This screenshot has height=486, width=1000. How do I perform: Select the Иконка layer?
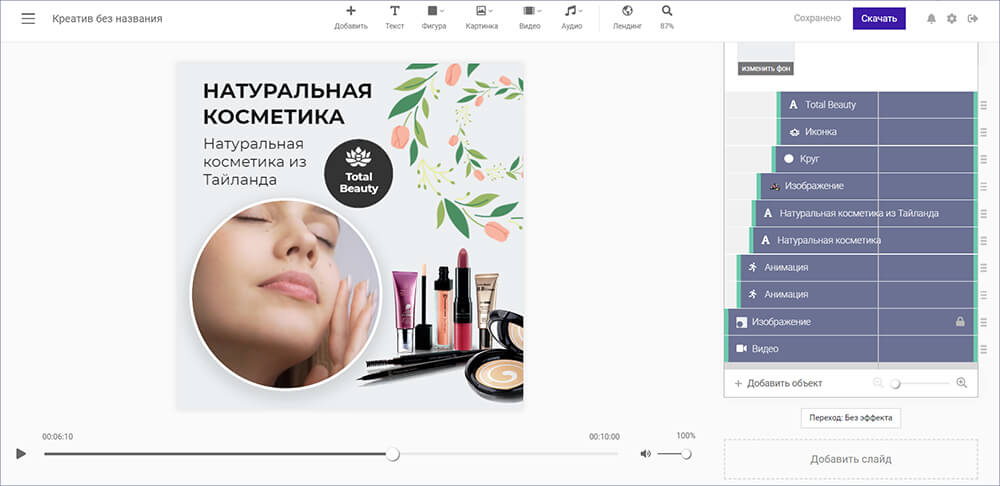pos(876,132)
